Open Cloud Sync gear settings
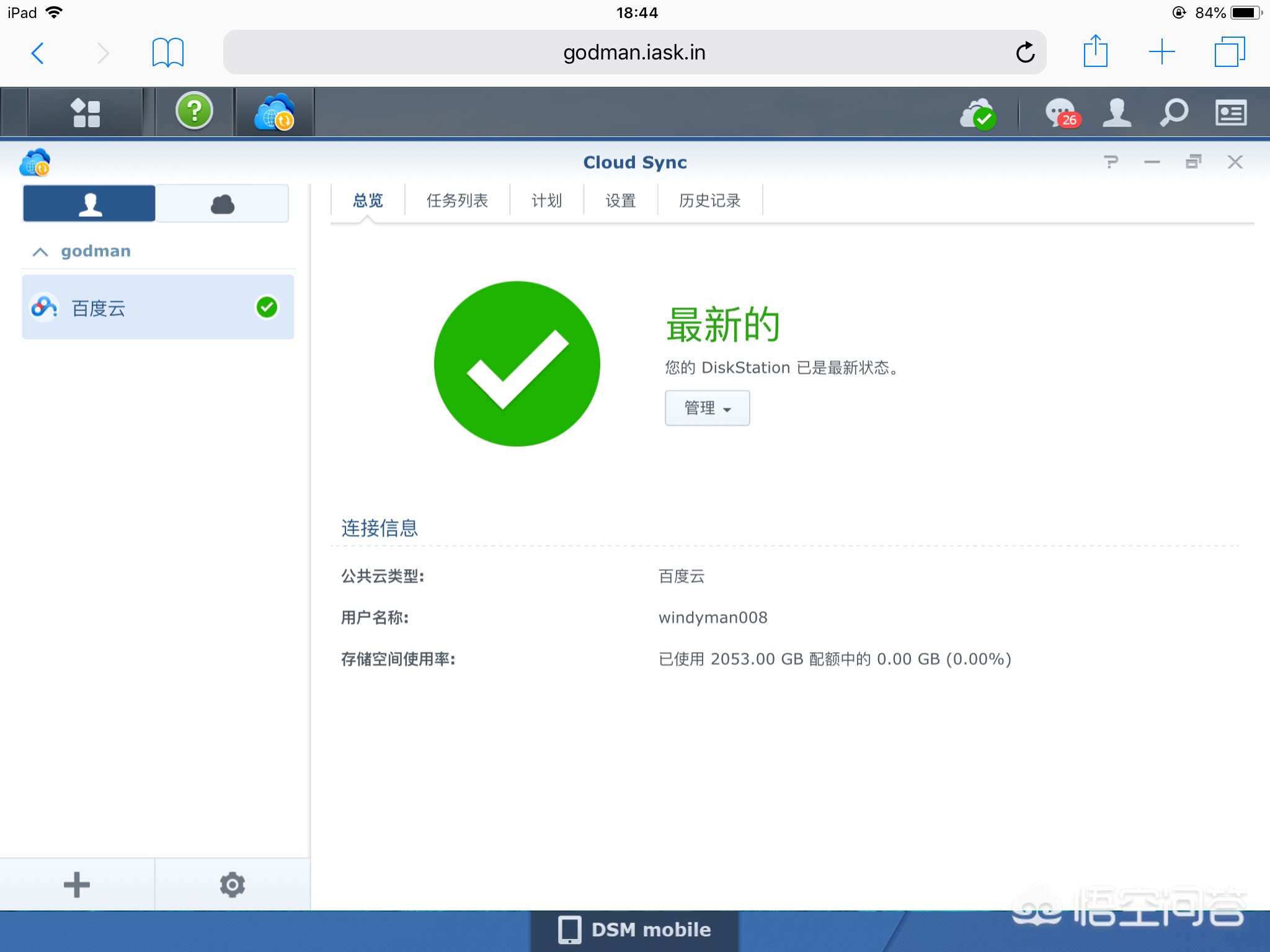Viewport: 1270px width, 952px height. tap(233, 884)
